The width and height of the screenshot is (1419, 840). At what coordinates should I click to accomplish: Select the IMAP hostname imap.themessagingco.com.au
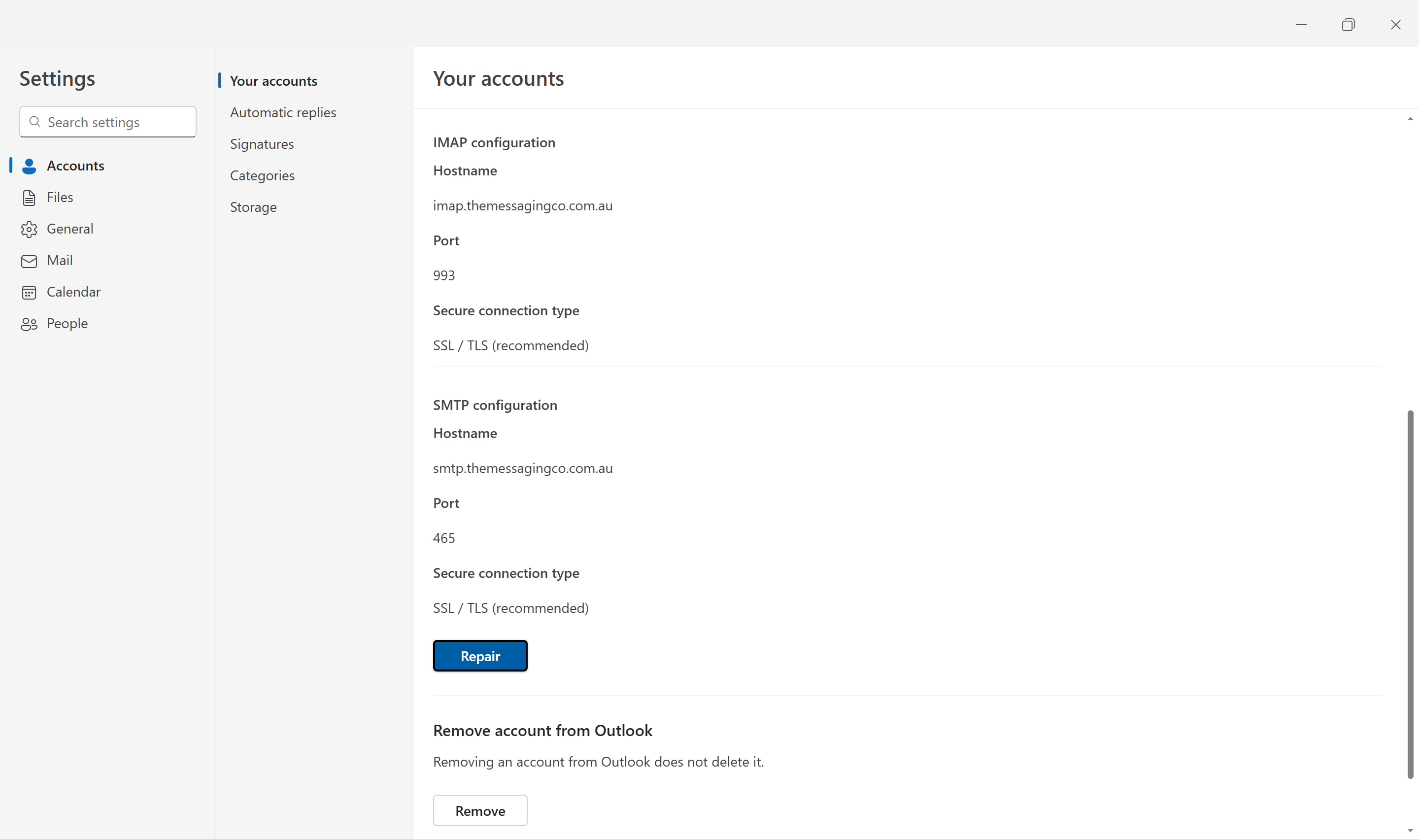(522, 205)
